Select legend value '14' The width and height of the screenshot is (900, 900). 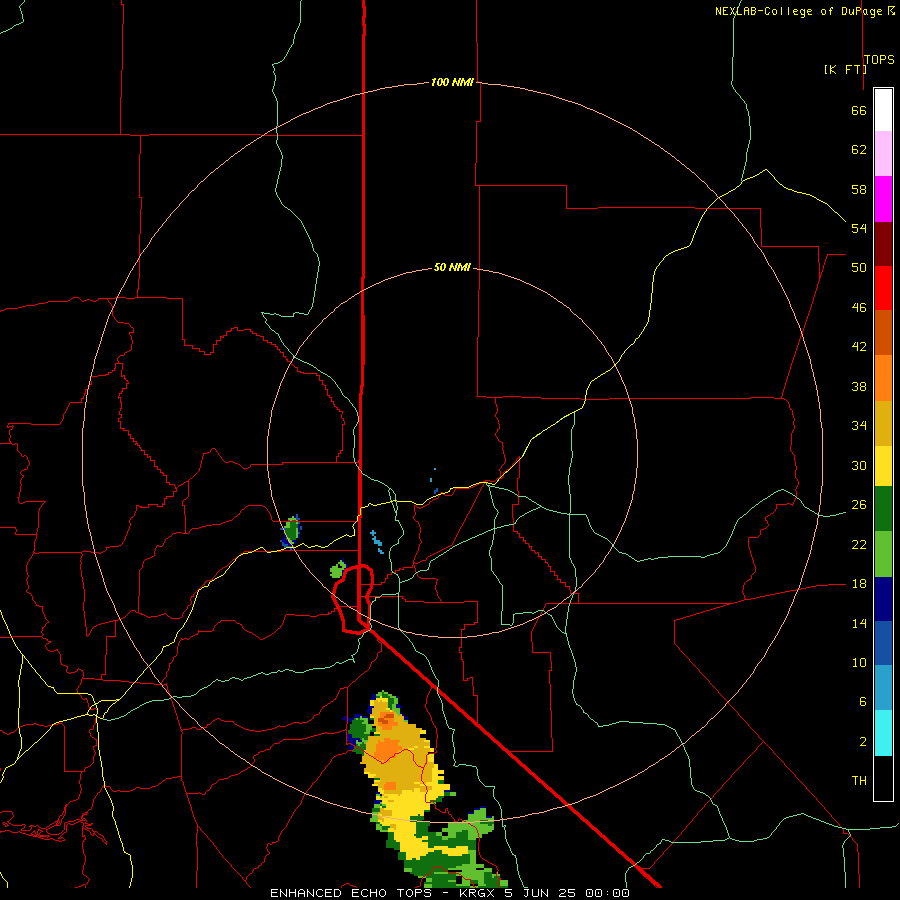coord(859,623)
